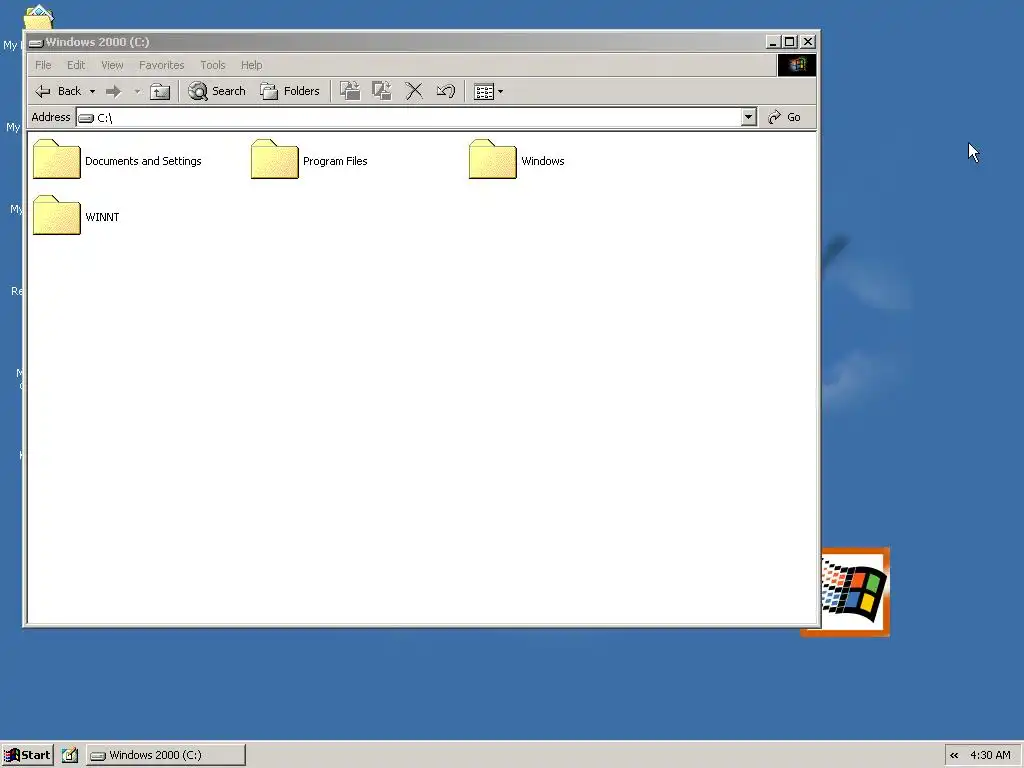Click Windows 2000 (C:) taskbar button
Viewport: 1024px width, 768px height.
166,755
